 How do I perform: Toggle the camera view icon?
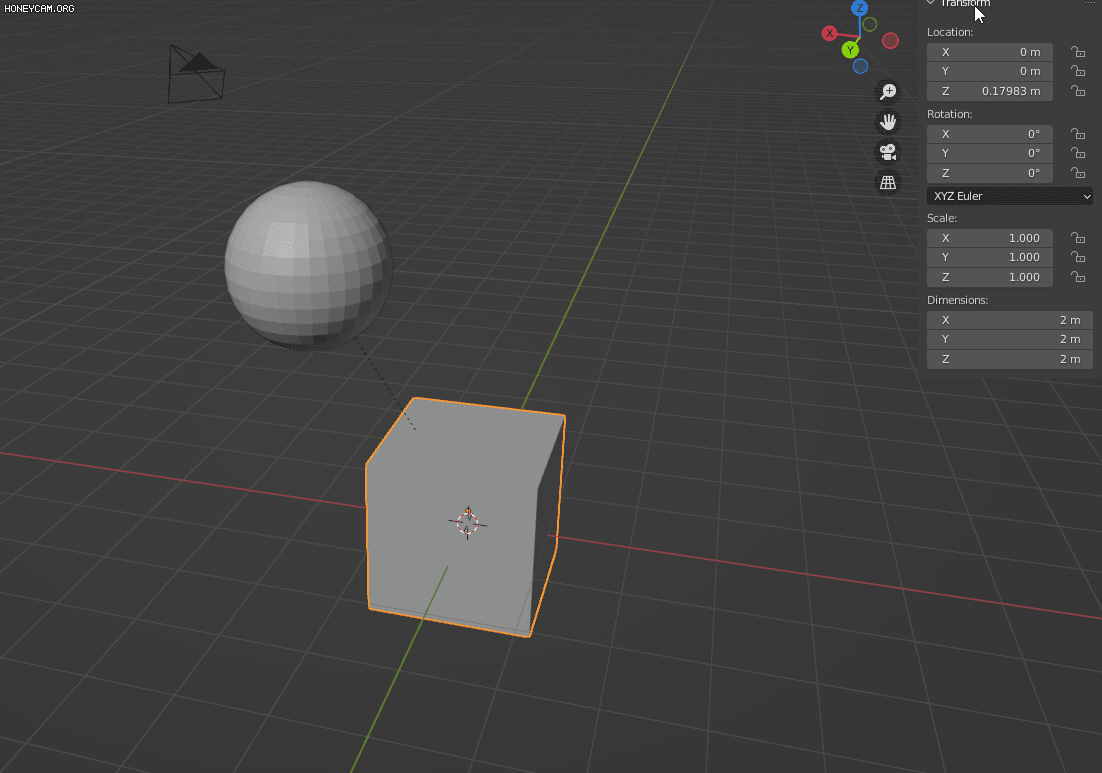(x=888, y=152)
